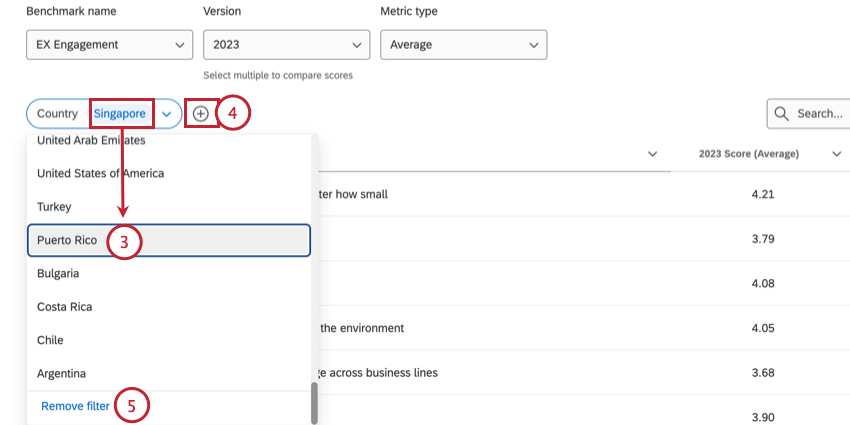The width and height of the screenshot is (850, 425).
Task: Click the country list scrollbar thumb
Action: coord(315,402)
